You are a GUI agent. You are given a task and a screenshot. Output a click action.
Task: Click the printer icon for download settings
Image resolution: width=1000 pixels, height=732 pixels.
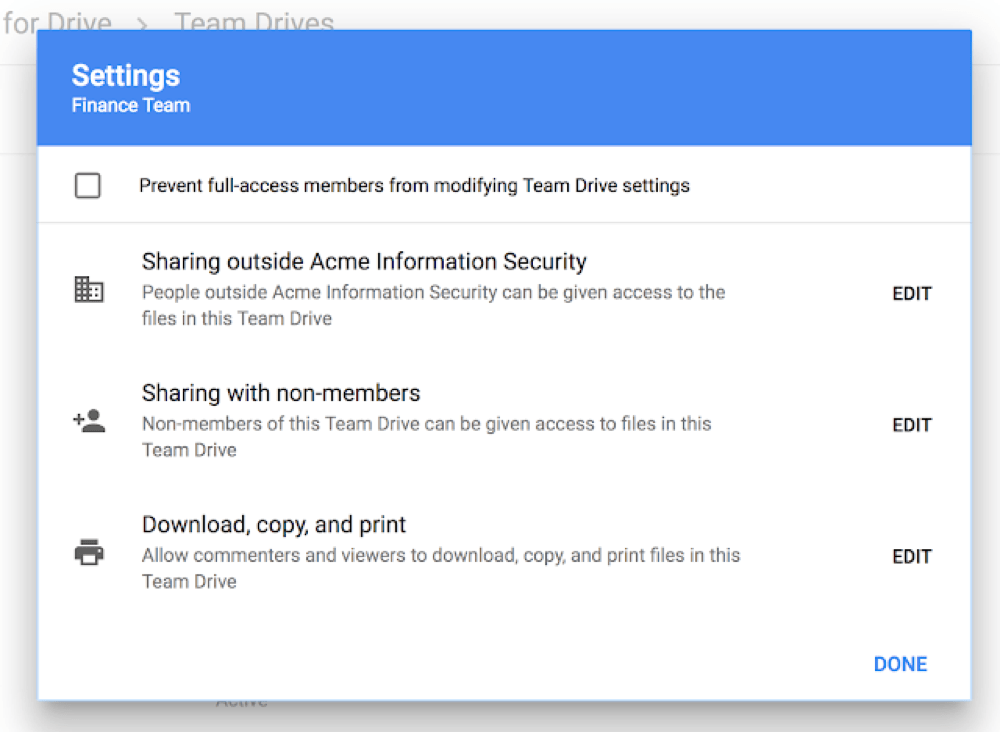89,551
